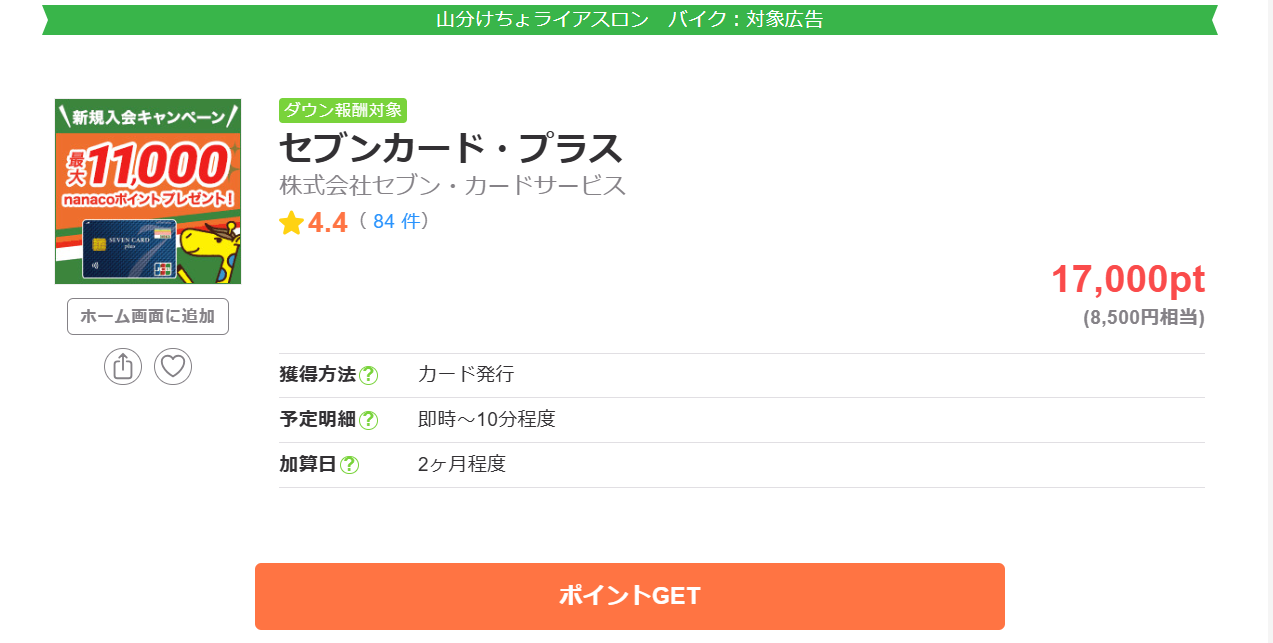Click the セブンカード campaign thumbnail image
This screenshot has width=1273, height=643.
pyautogui.click(x=148, y=191)
